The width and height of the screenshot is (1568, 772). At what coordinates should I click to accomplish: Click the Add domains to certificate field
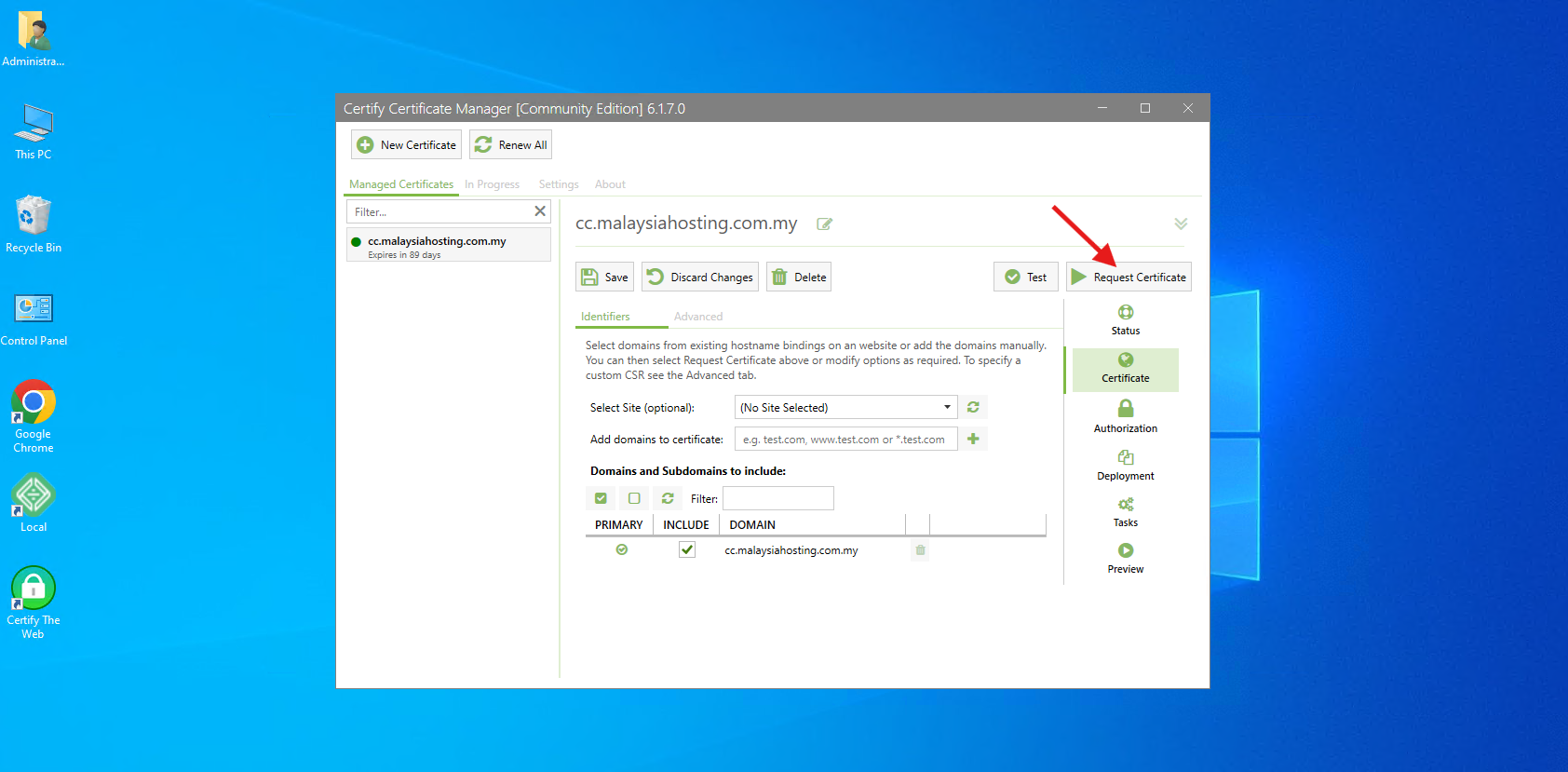[x=846, y=439]
